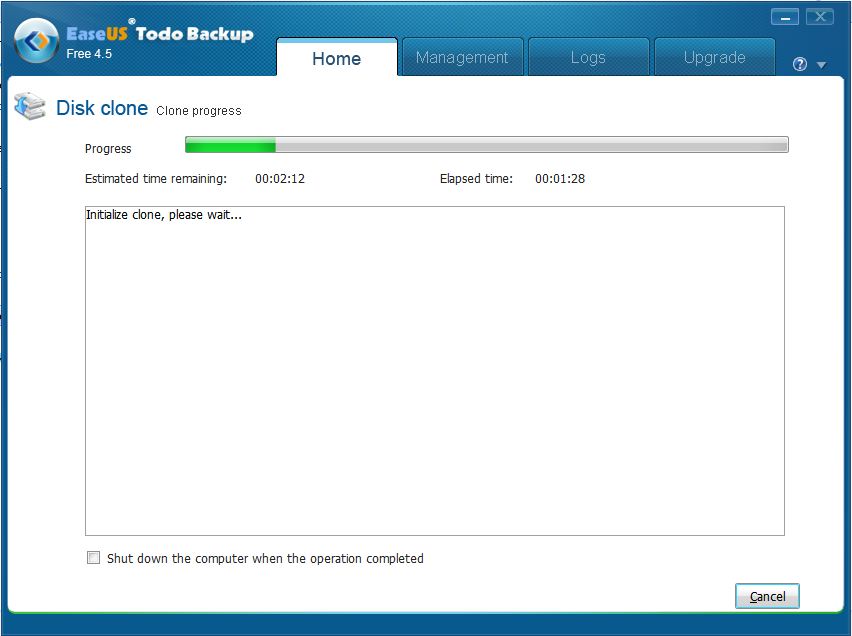Screen dimensions: 852x636
Task: Click the estimated time remaining value
Action: coord(279,179)
